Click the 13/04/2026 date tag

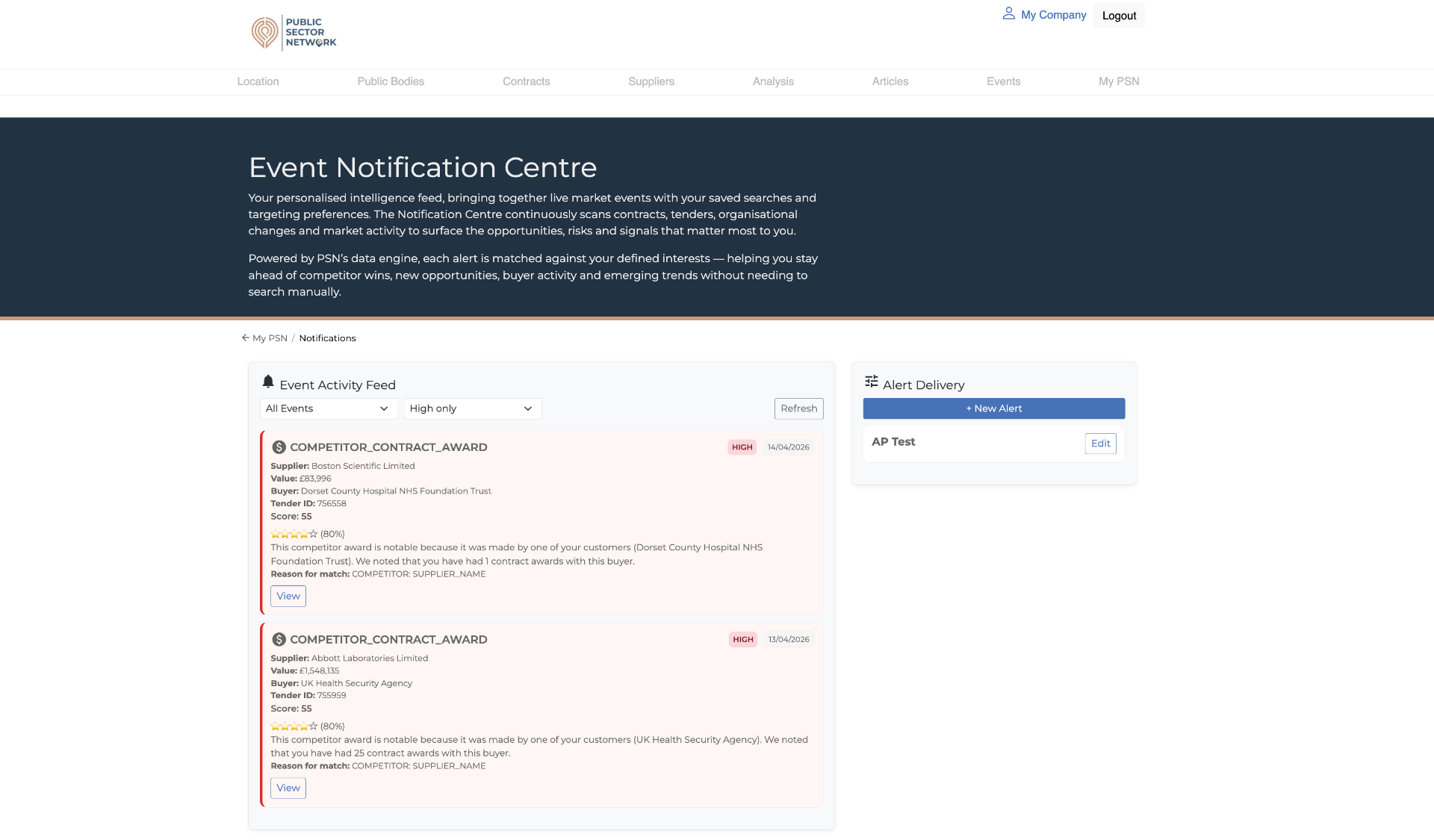point(789,639)
